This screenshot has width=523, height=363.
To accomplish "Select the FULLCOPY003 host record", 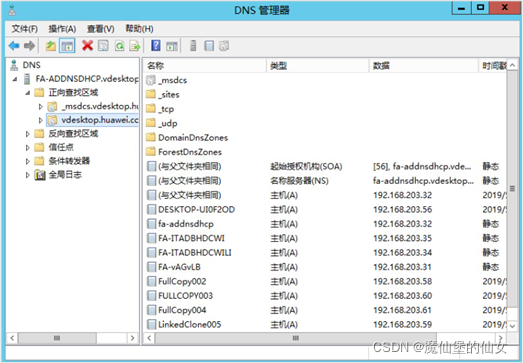I will [x=325, y=296].
